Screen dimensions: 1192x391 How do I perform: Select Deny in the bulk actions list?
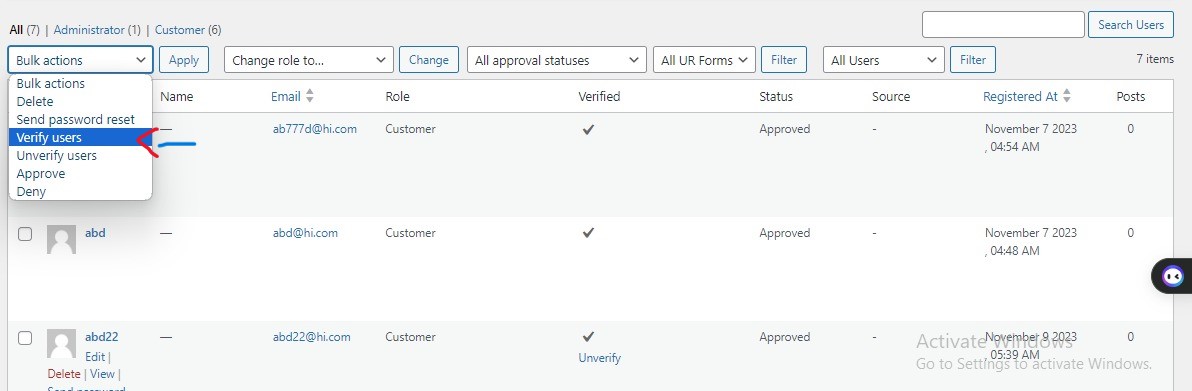tap(81, 192)
